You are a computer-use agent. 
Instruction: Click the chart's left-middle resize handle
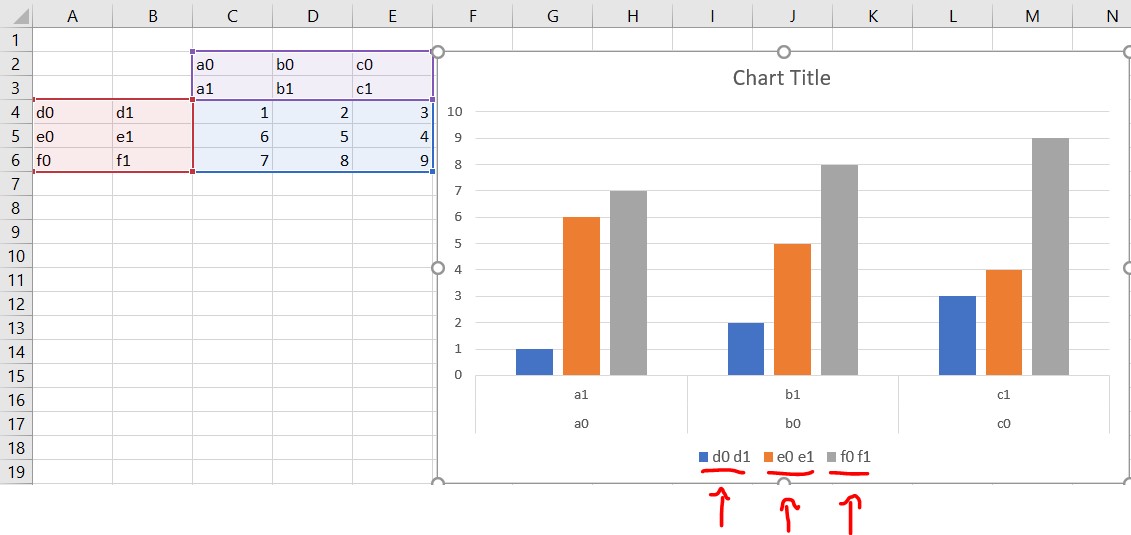(x=437, y=267)
